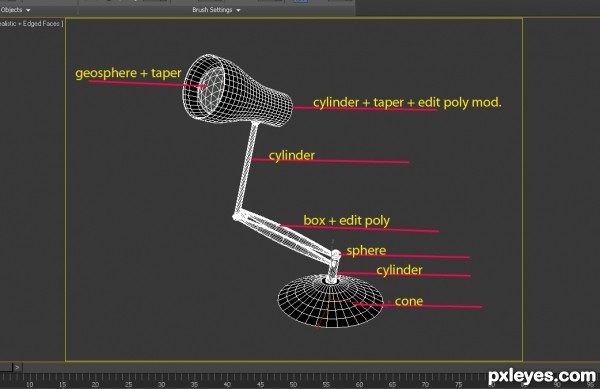Select the geosphere bulb inside lamp head
This screenshot has width=600, height=389.
click(210, 90)
